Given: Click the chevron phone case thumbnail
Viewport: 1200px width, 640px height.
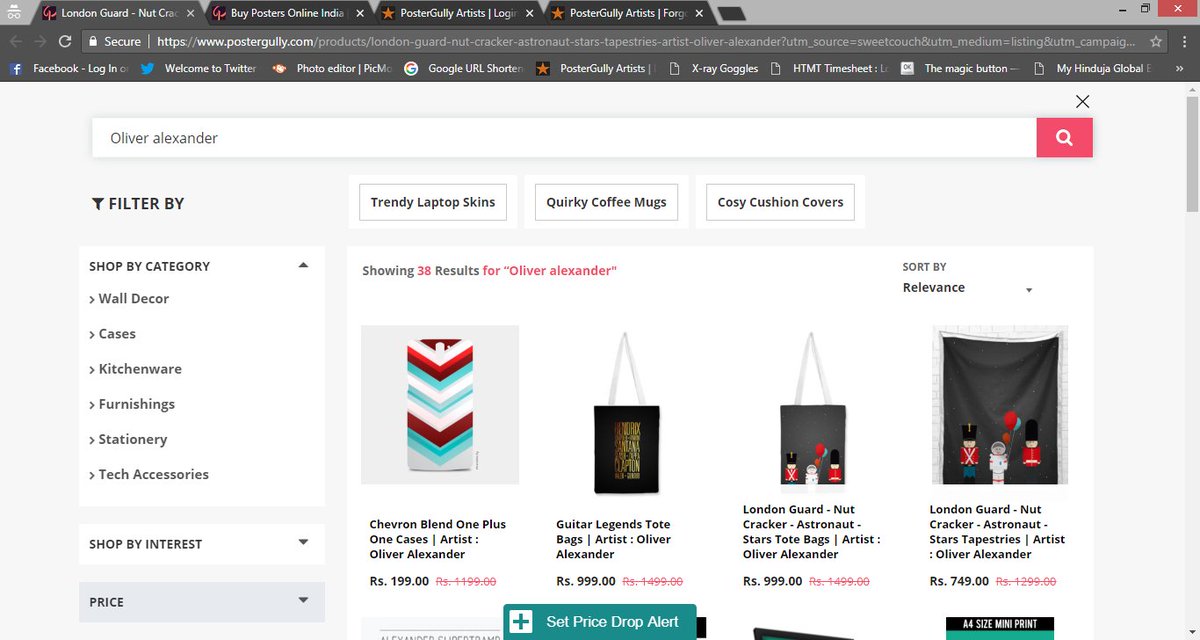Looking at the screenshot, I should tap(440, 405).
